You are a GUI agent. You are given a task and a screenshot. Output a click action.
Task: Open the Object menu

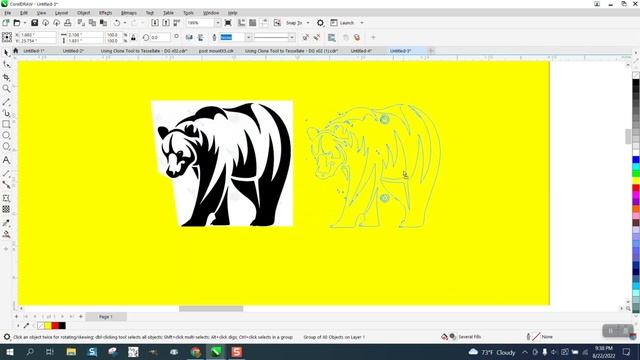point(83,13)
